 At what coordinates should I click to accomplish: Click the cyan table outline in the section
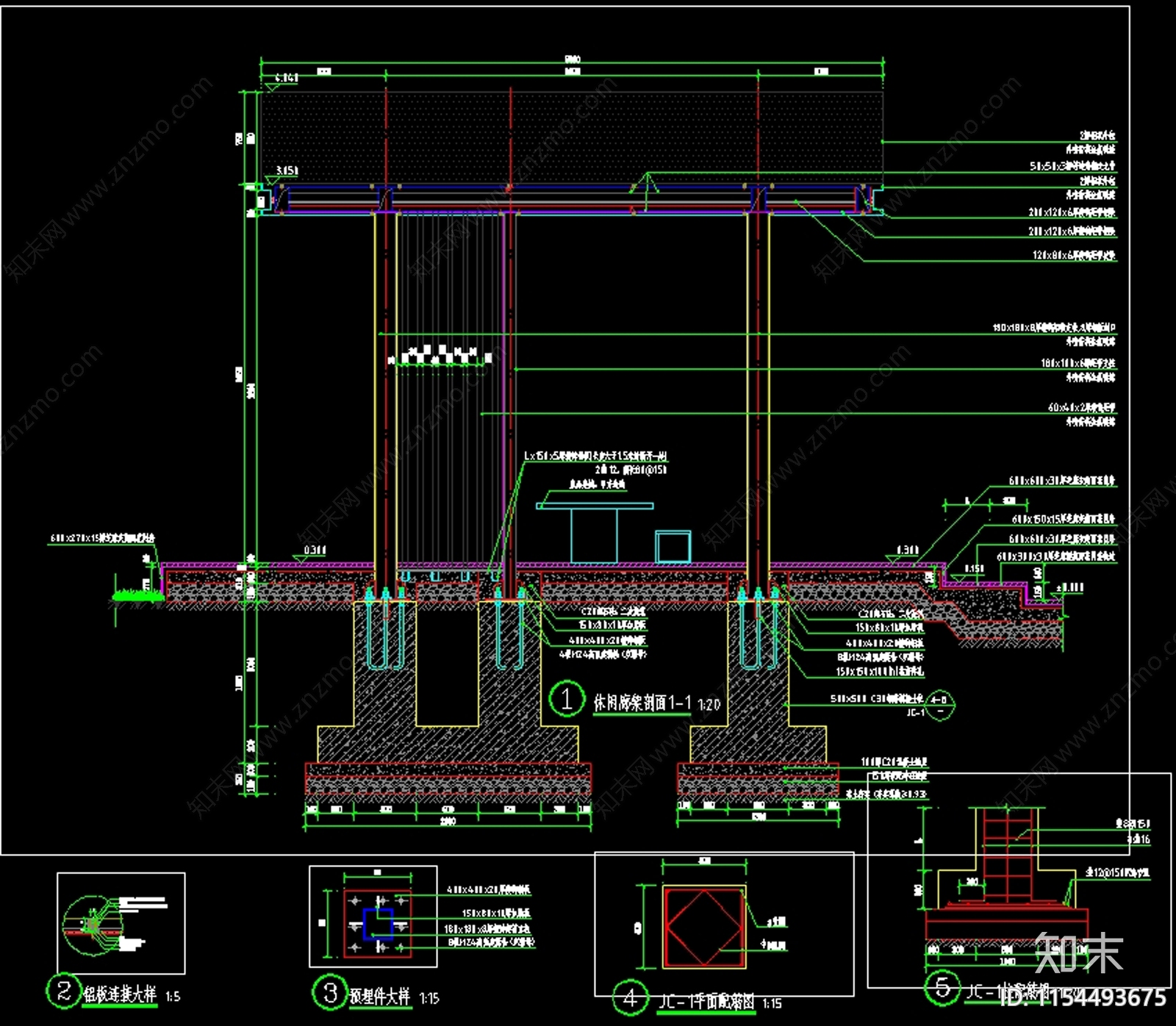[595, 533]
